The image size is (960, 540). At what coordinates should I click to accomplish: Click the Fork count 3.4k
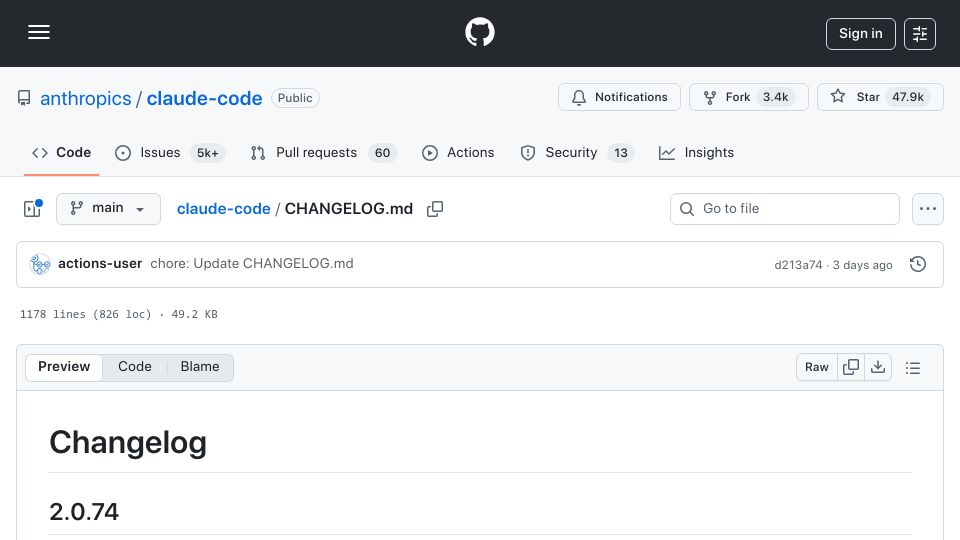click(x=775, y=97)
